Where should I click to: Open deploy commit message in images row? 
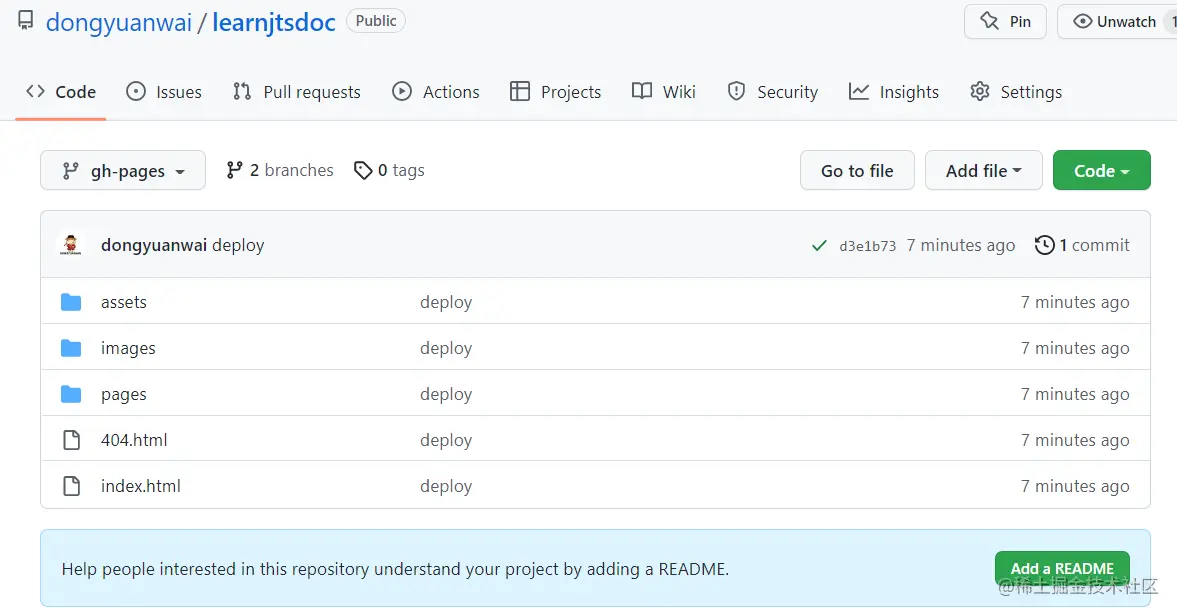tap(446, 348)
